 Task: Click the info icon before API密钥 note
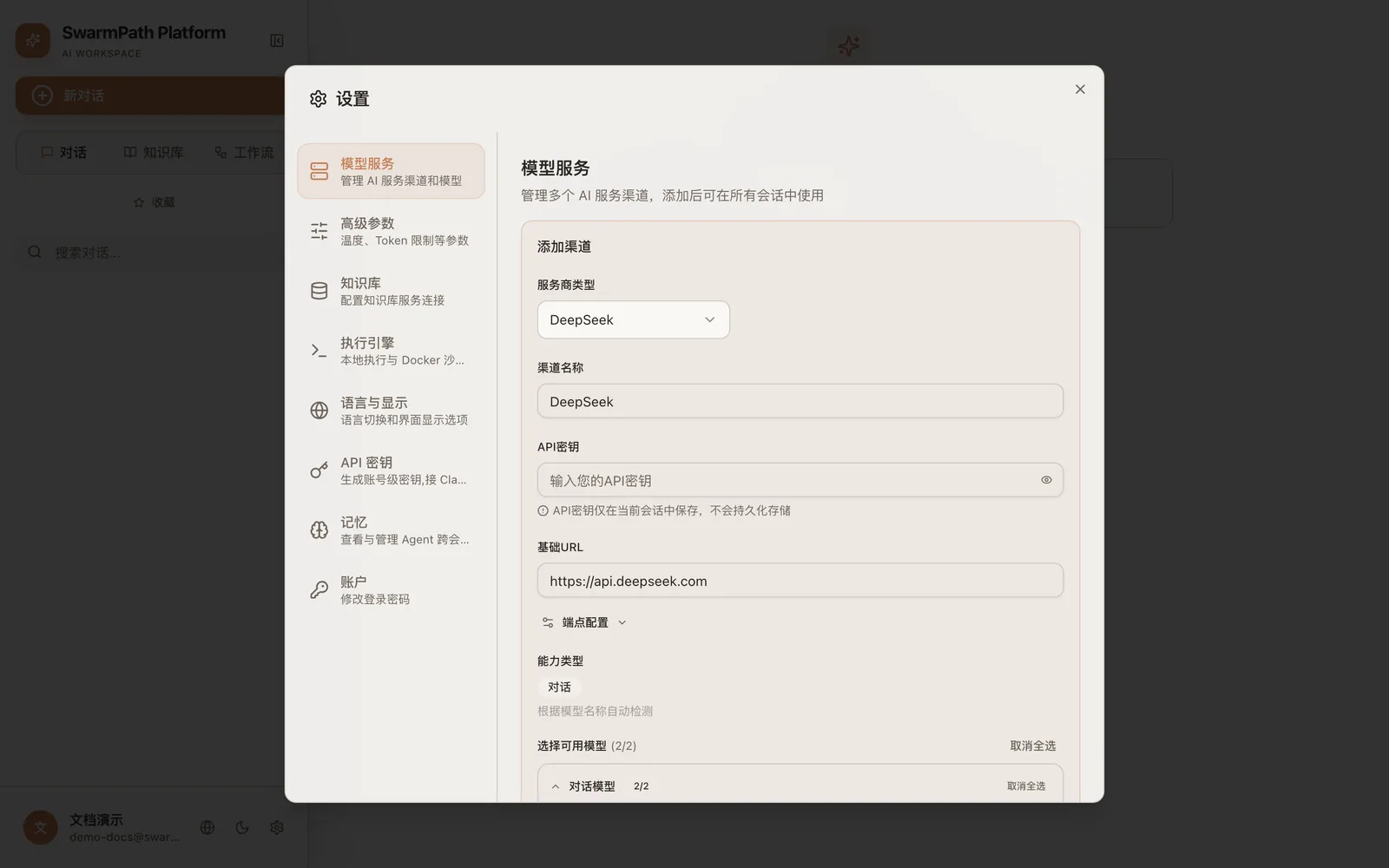tap(543, 510)
